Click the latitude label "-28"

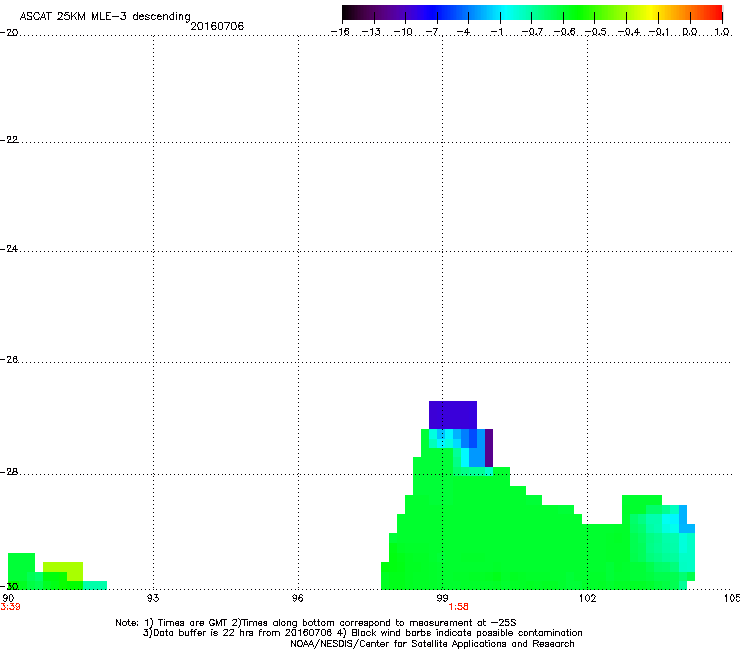pyautogui.click(x=9, y=472)
